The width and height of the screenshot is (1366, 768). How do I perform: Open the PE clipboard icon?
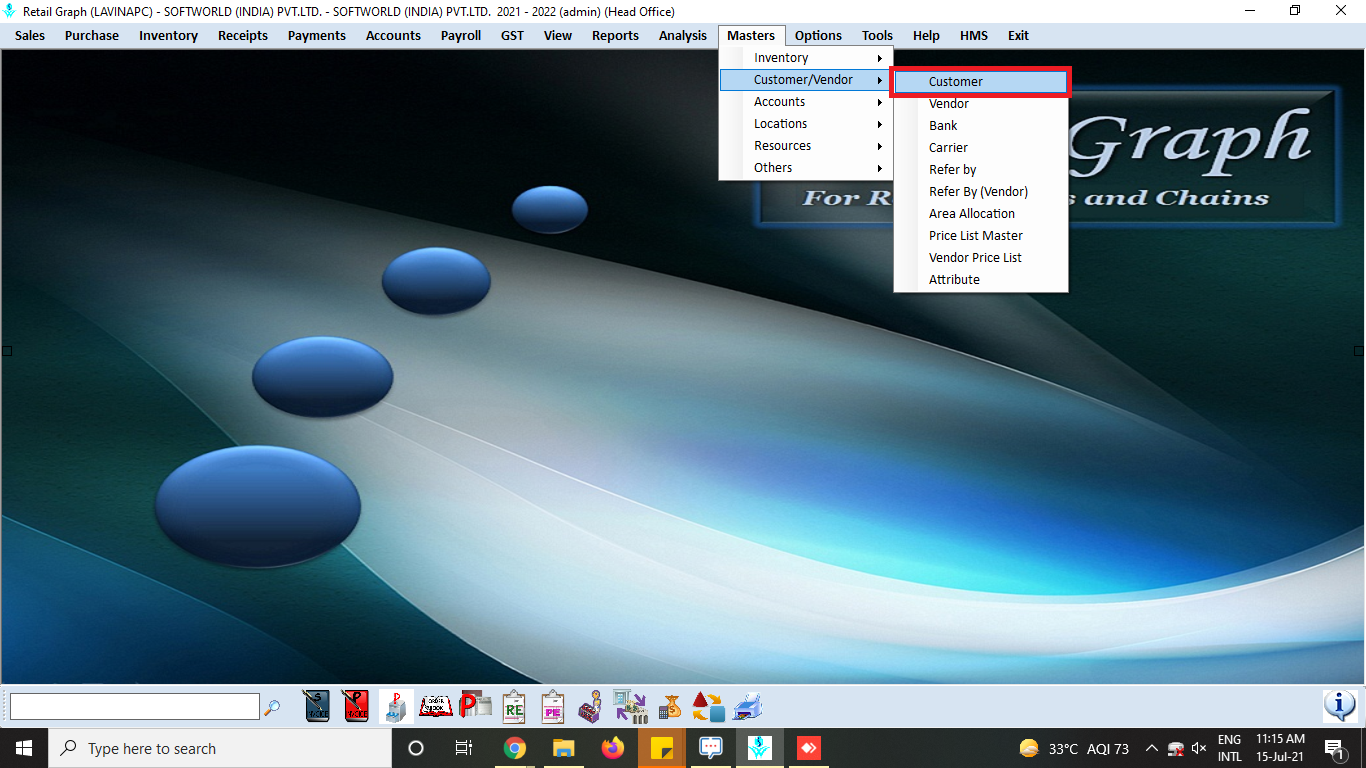click(553, 706)
